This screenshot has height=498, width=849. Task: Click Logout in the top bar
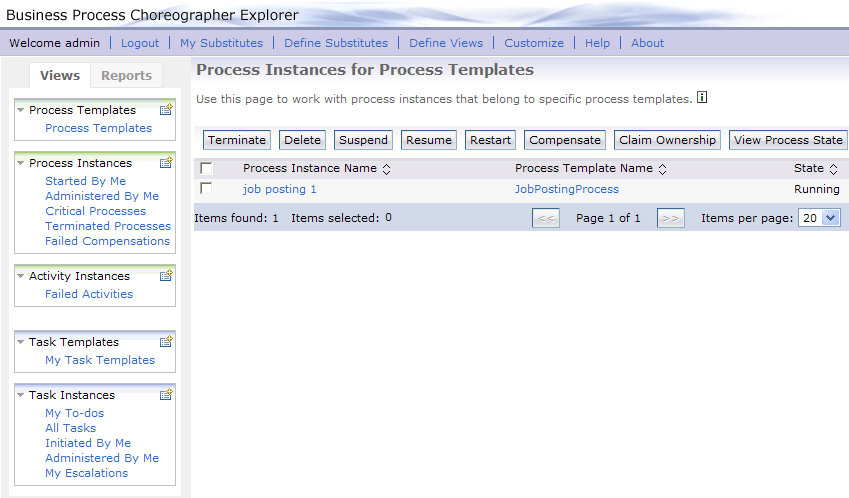(140, 43)
